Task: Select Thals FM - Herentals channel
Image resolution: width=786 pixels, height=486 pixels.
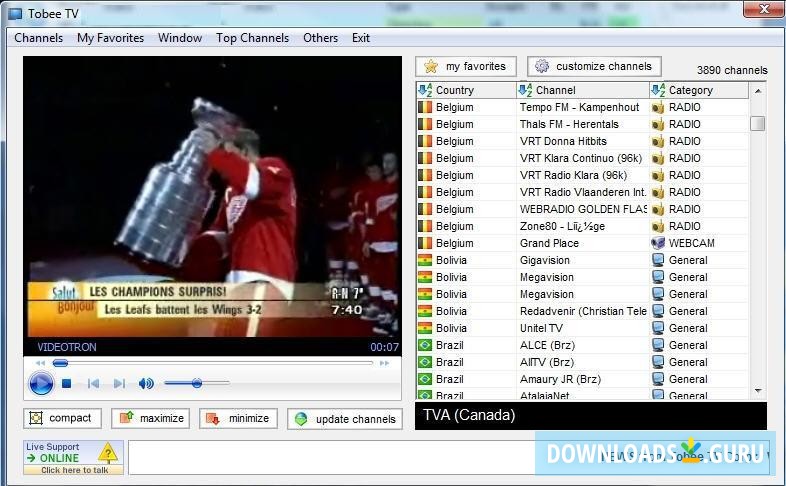Action: (582, 124)
